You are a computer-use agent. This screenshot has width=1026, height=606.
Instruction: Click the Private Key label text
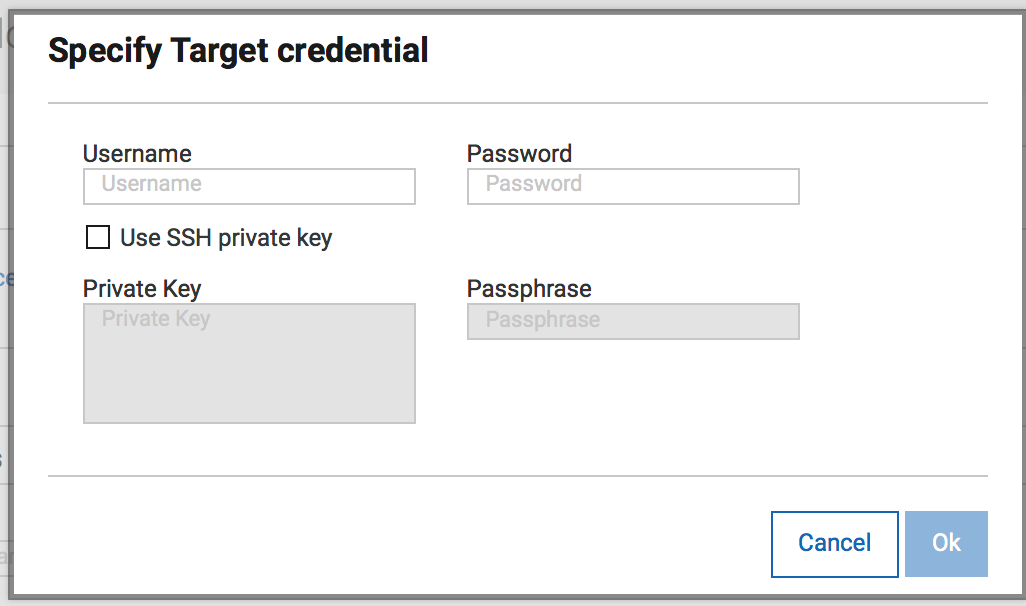[x=142, y=289]
